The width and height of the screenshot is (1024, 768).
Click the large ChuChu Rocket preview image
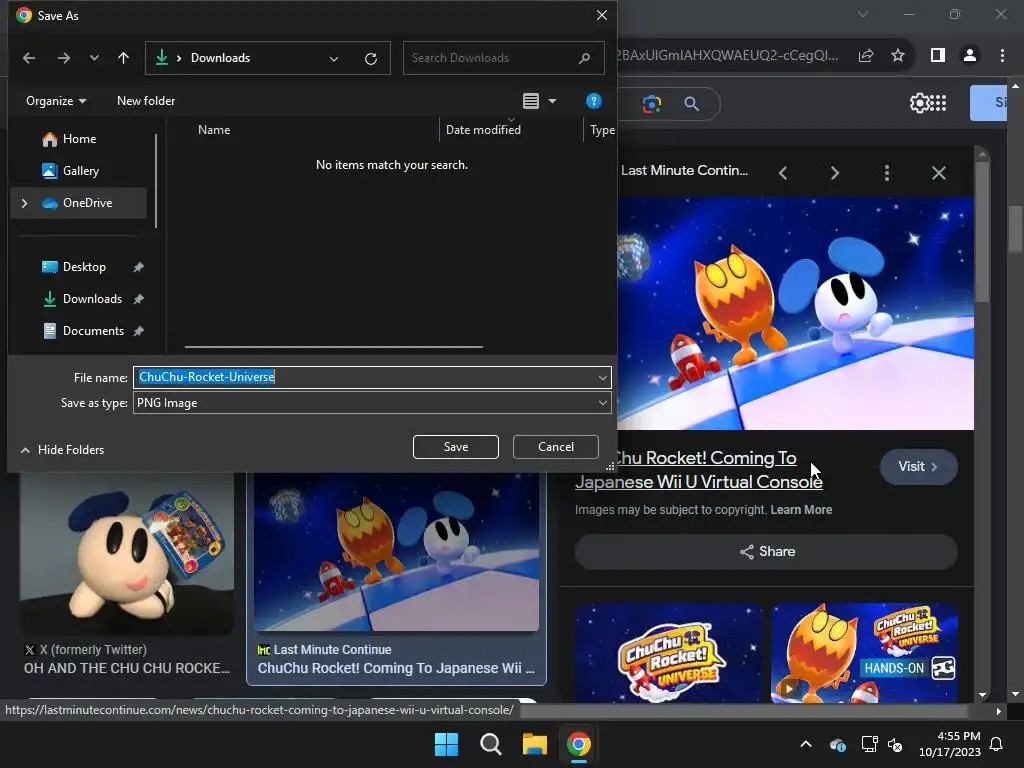(x=795, y=313)
